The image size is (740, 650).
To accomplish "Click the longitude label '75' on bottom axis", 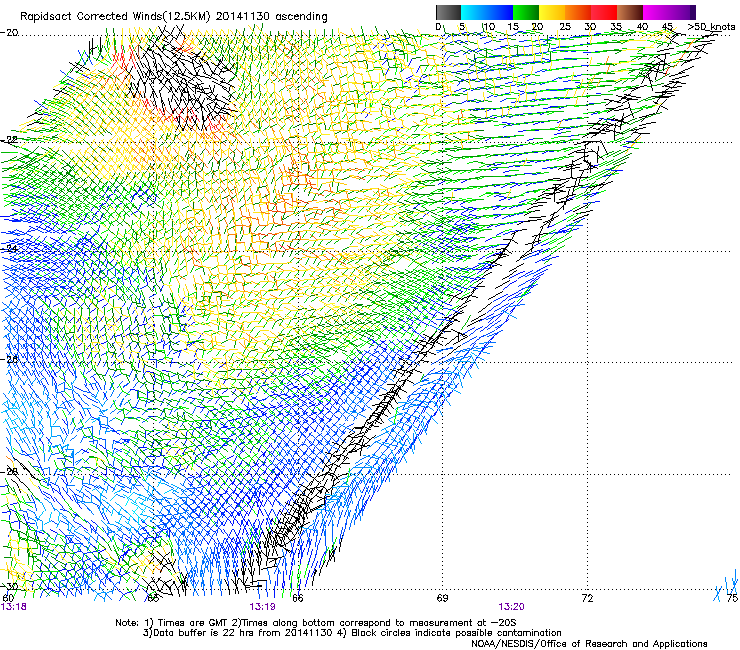I will (732, 599).
